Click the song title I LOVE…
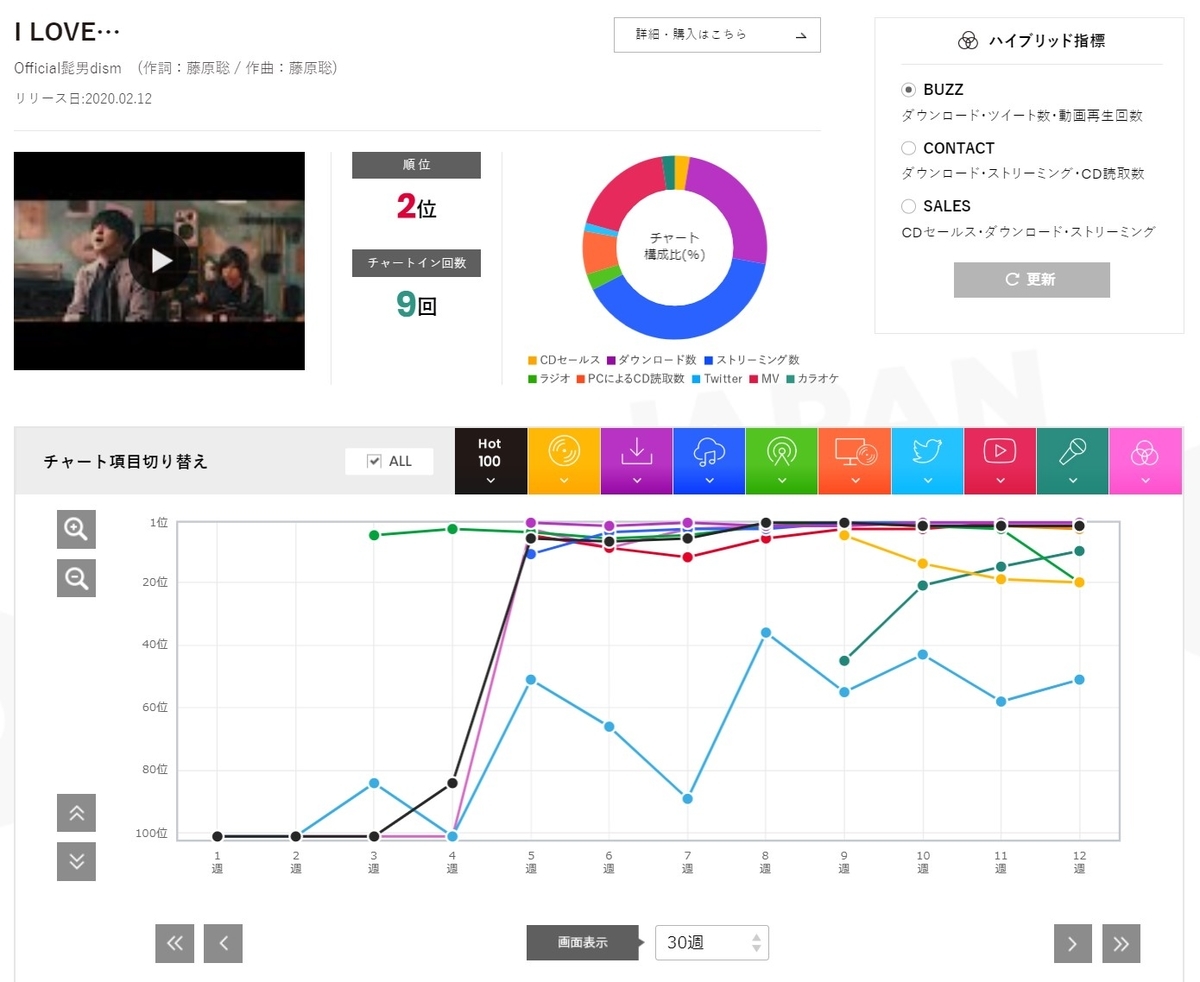This screenshot has height=982, width=1200. (x=67, y=31)
